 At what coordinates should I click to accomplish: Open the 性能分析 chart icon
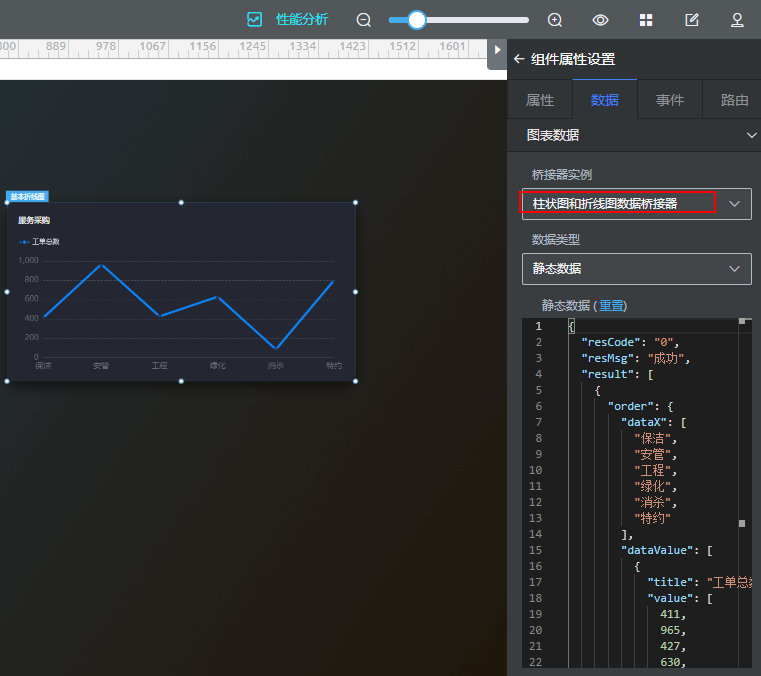click(x=254, y=19)
